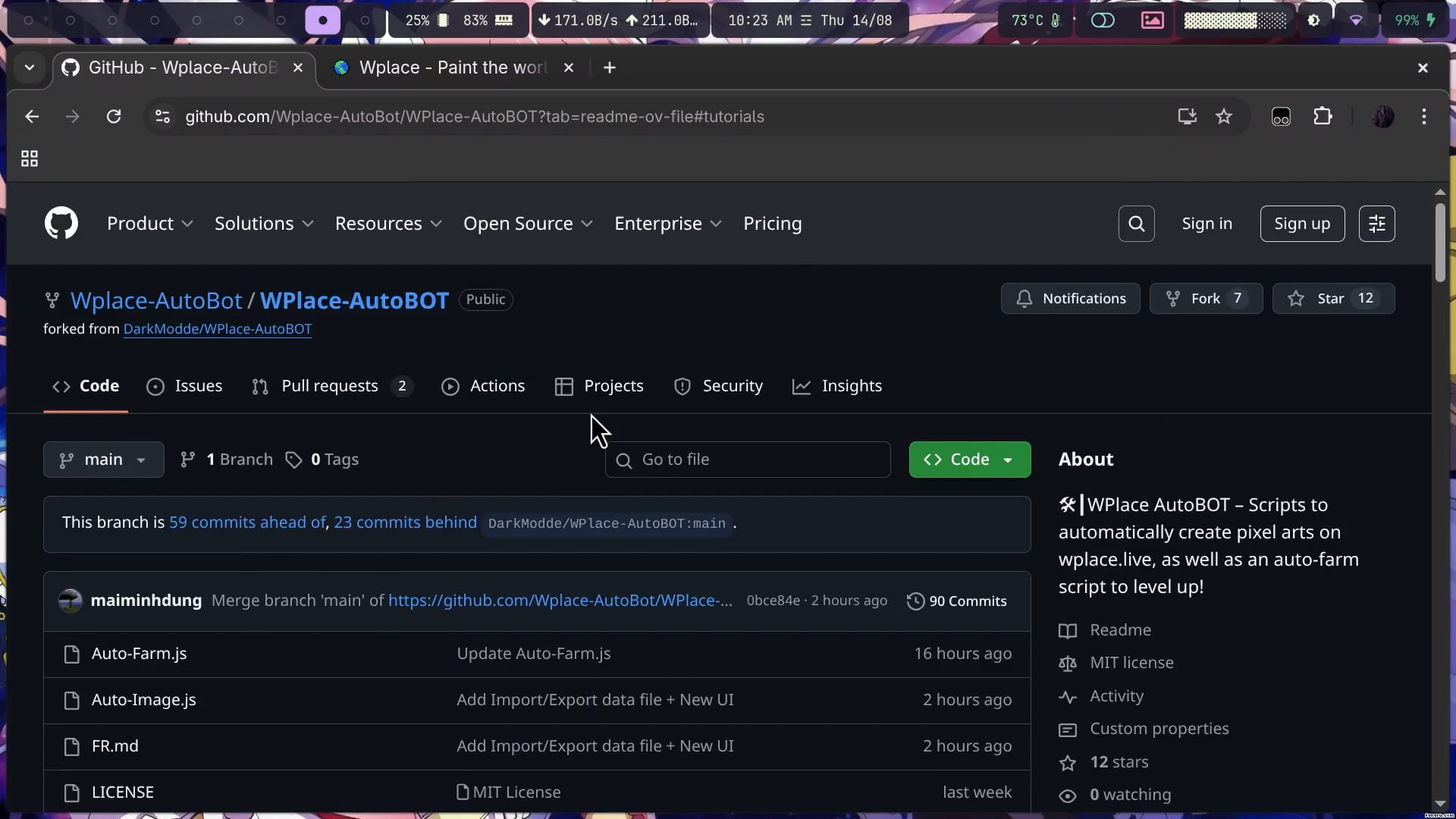The height and width of the screenshot is (819, 1456).
Task: Click the wifi icon in top bar
Action: click(1356, 20)
